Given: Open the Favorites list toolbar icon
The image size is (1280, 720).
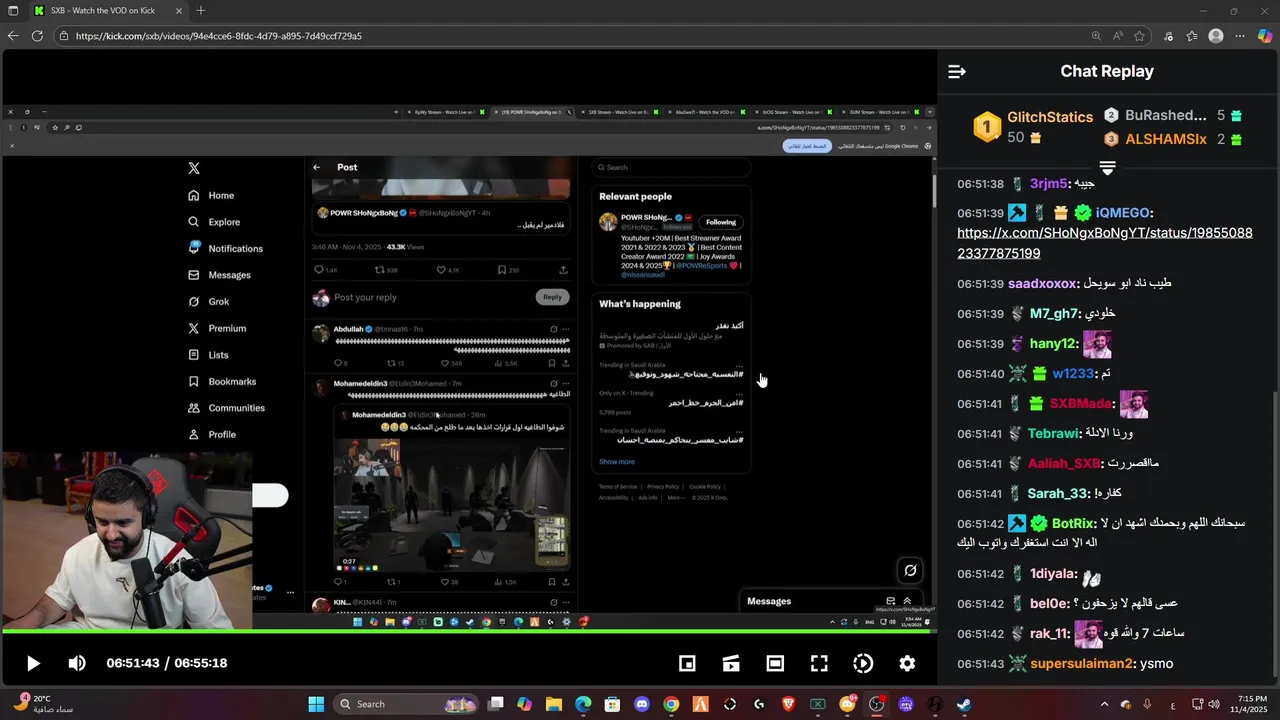Looking at the screenshot, I should click(1192, 36).
